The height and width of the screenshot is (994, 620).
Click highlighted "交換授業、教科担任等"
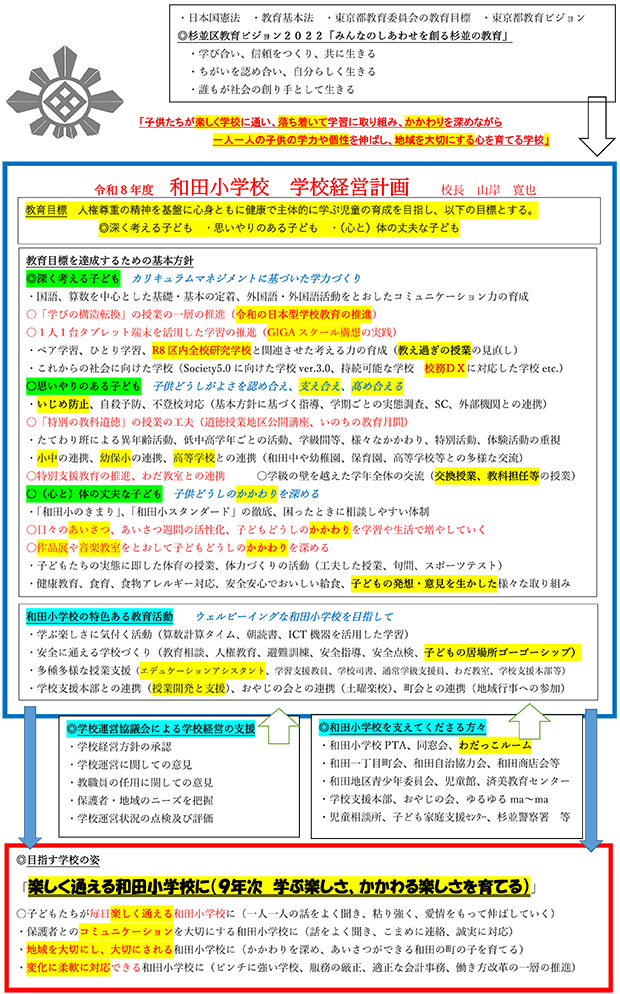[x=487, y=474]
